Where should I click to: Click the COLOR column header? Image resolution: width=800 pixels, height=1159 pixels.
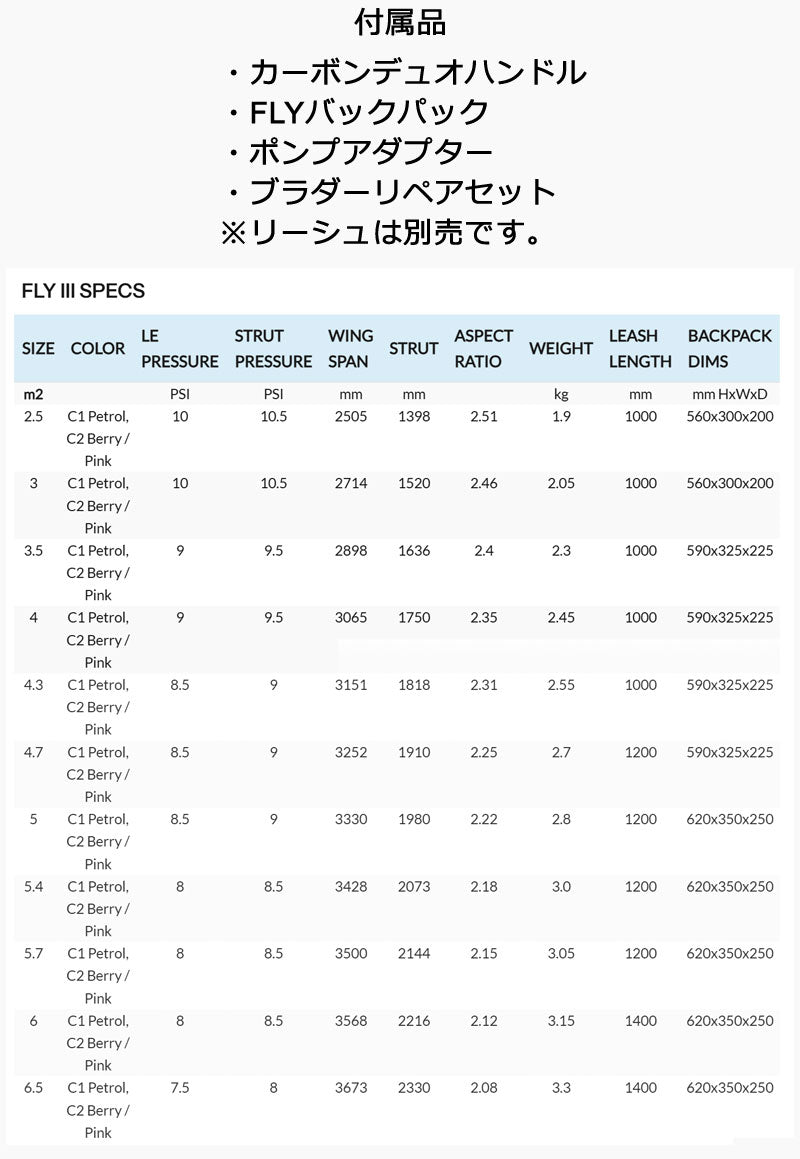tap(98, 349)
